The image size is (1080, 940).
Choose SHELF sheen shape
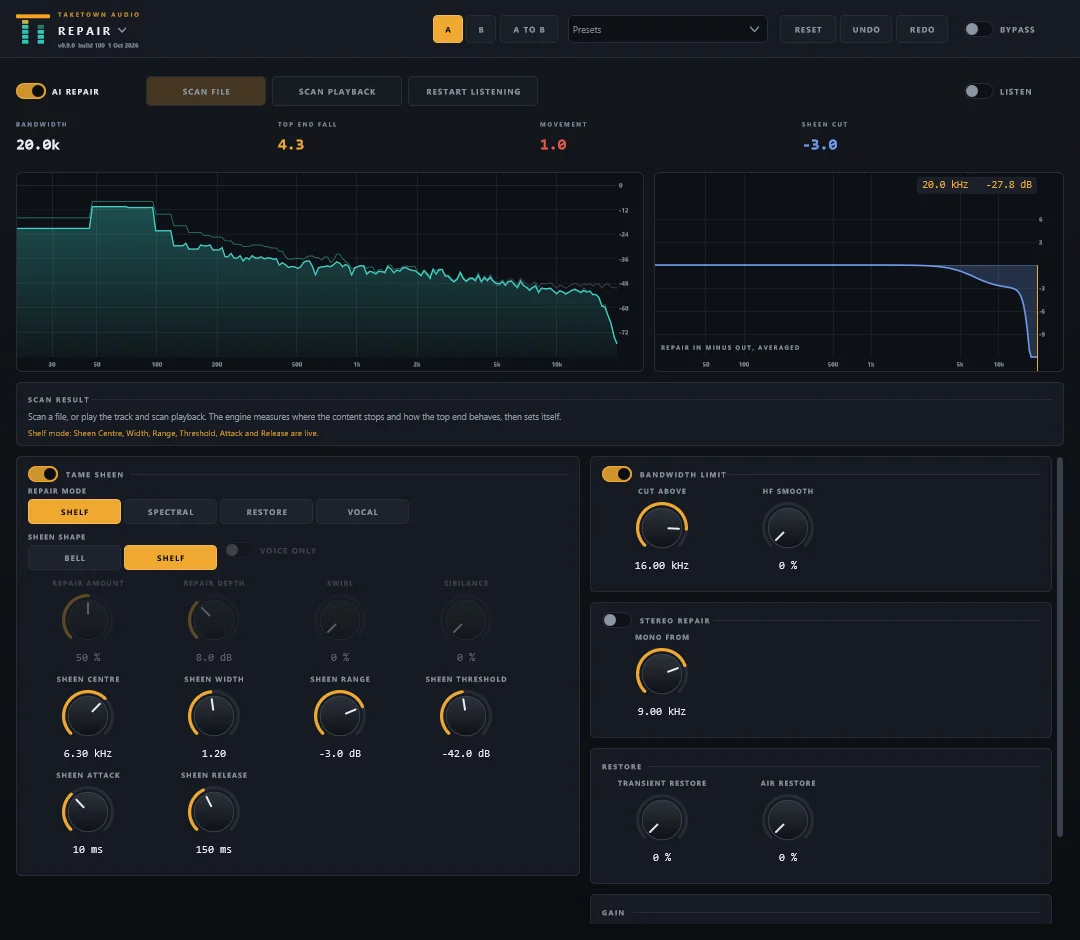click(170, 558)
